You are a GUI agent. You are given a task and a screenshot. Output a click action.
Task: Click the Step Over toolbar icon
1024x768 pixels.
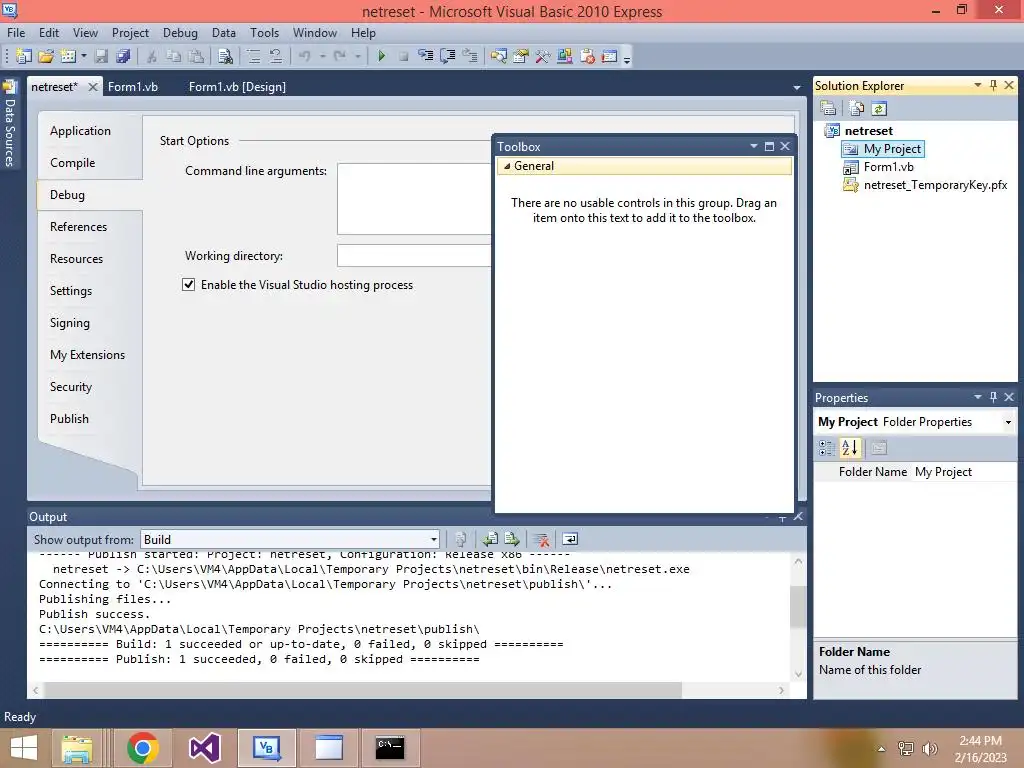(x=447, y=56)
